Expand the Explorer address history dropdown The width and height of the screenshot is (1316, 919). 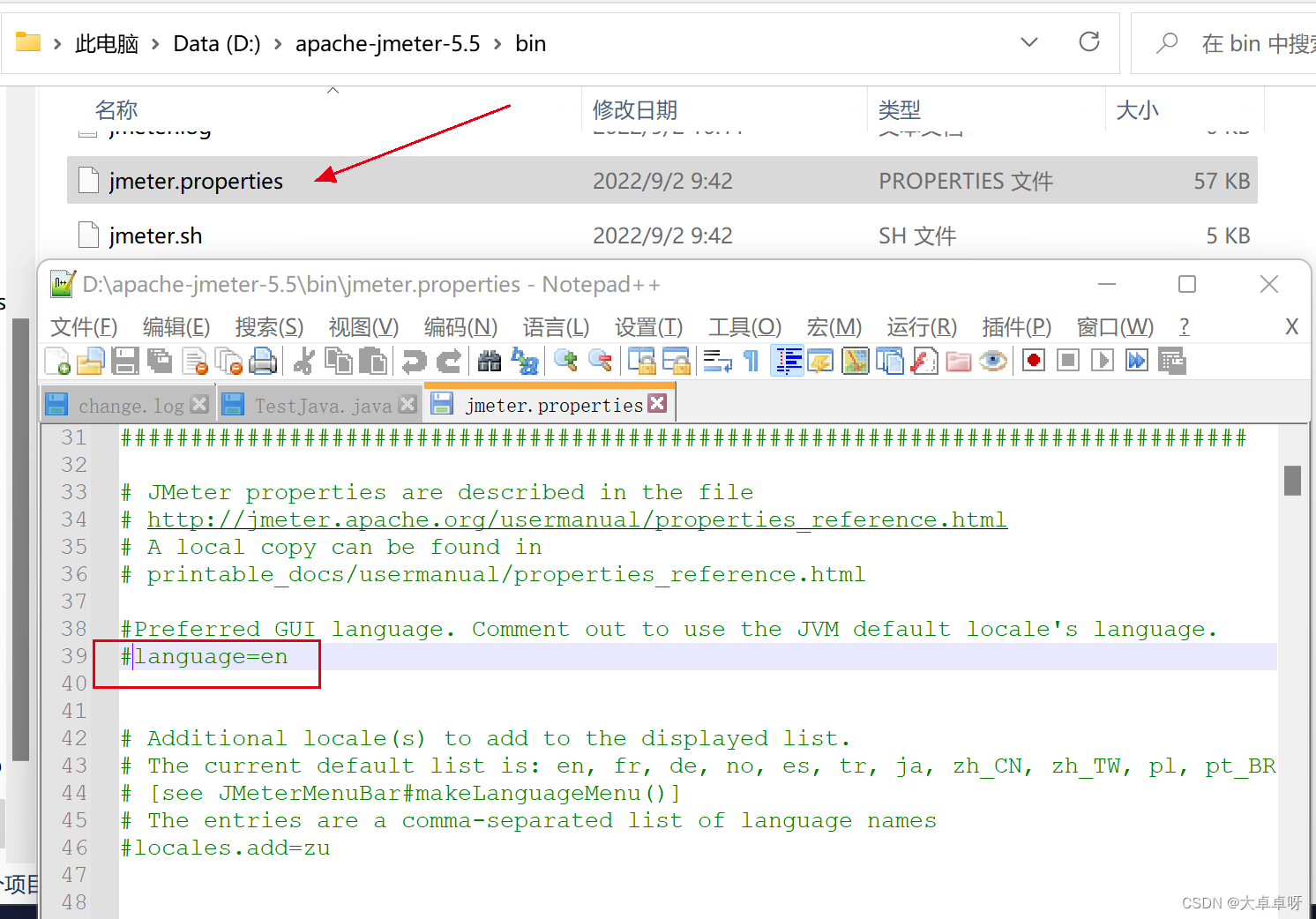pyautogui.click(x=1029, y=42)
